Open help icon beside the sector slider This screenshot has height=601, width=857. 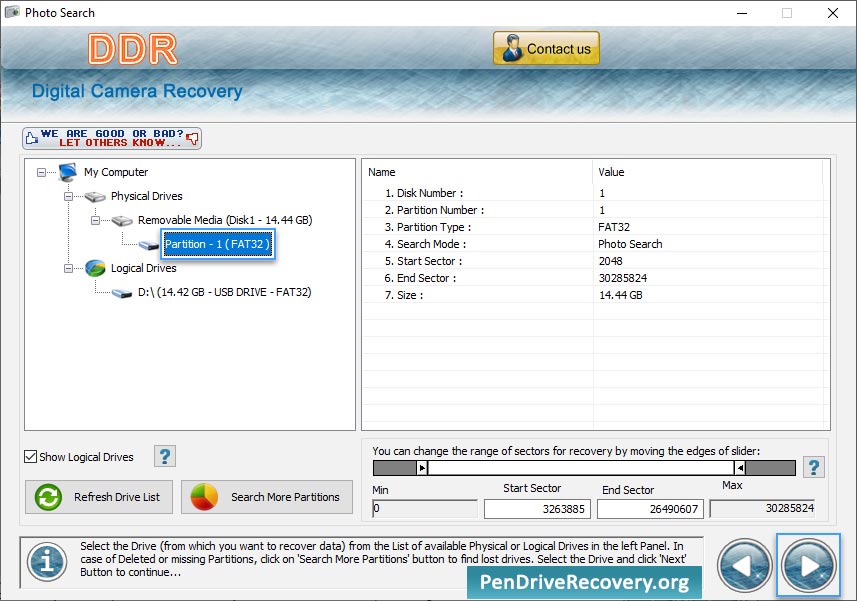pyautogui.click(x=814, y=467)
